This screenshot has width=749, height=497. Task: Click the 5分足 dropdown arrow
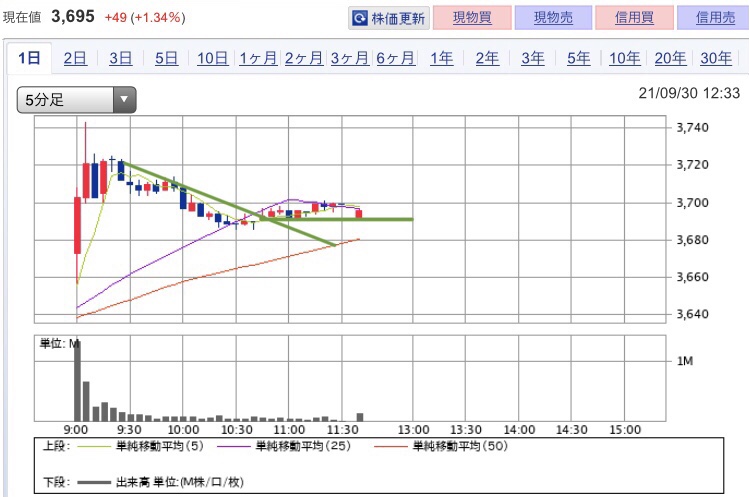click(x=125, y=100)
